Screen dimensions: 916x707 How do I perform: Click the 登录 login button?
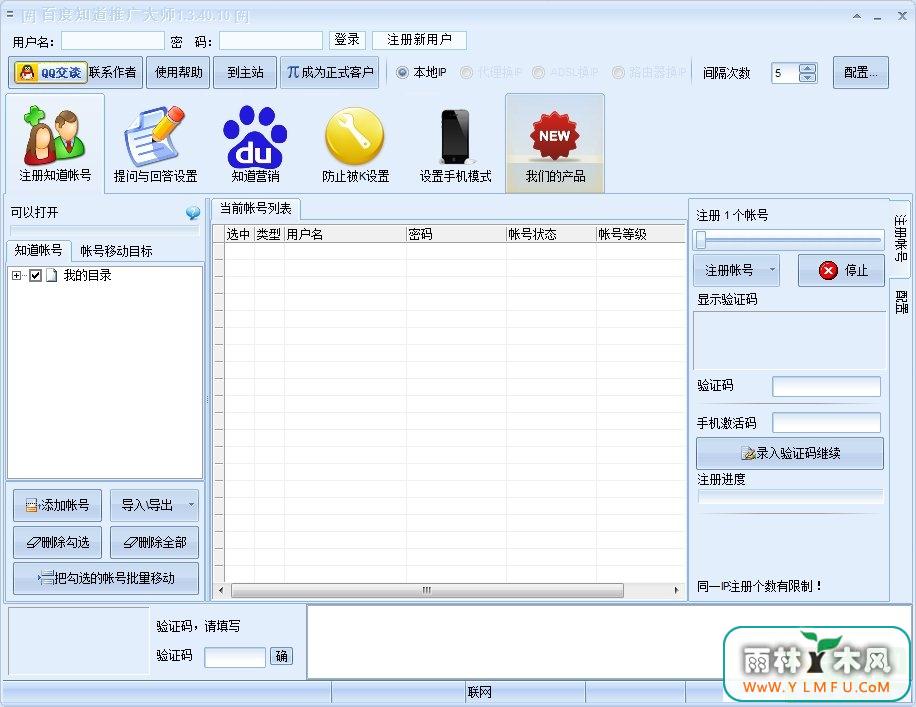(347, 40)
